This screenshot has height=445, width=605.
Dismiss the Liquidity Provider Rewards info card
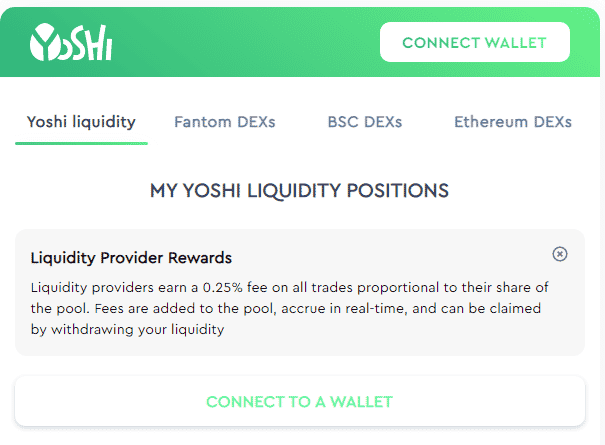coord(559,254)
